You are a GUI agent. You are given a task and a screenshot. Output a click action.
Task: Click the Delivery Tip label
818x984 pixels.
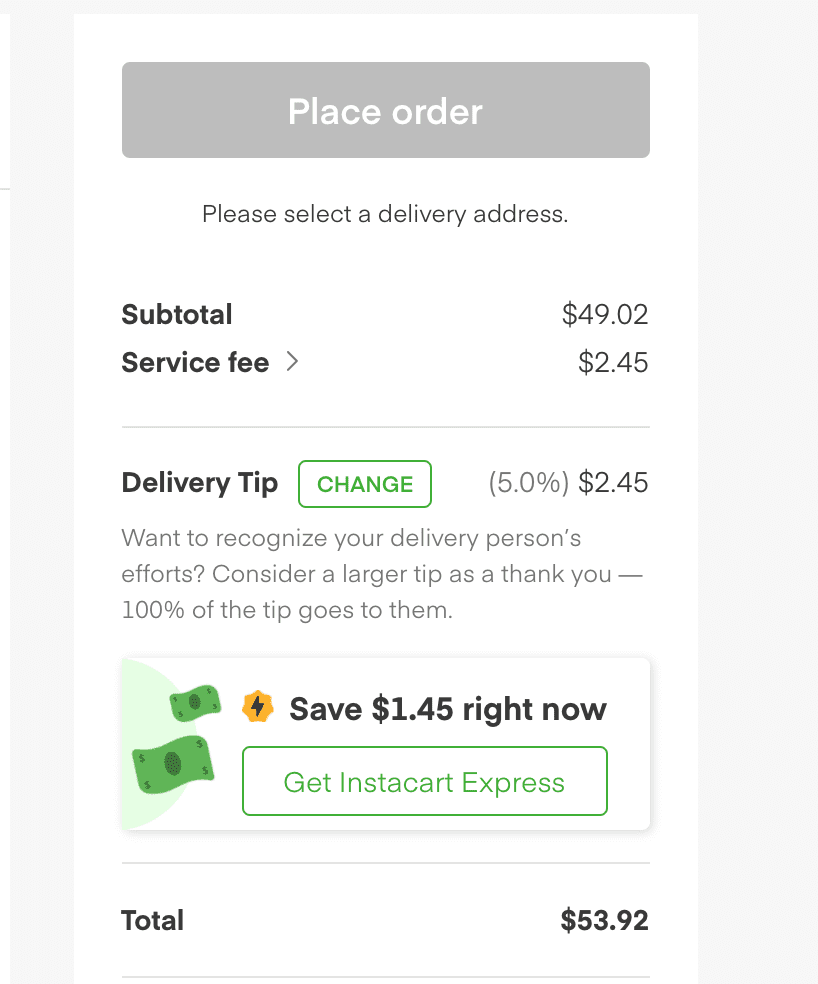tap(200, 483)
